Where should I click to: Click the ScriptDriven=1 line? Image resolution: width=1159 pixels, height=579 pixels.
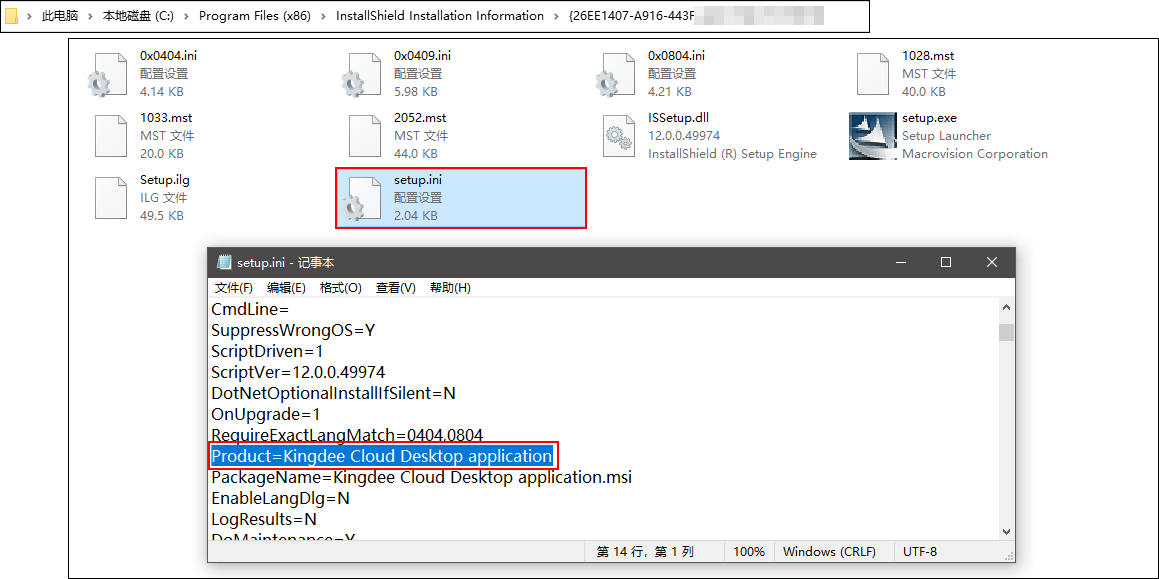coord(267,351)
